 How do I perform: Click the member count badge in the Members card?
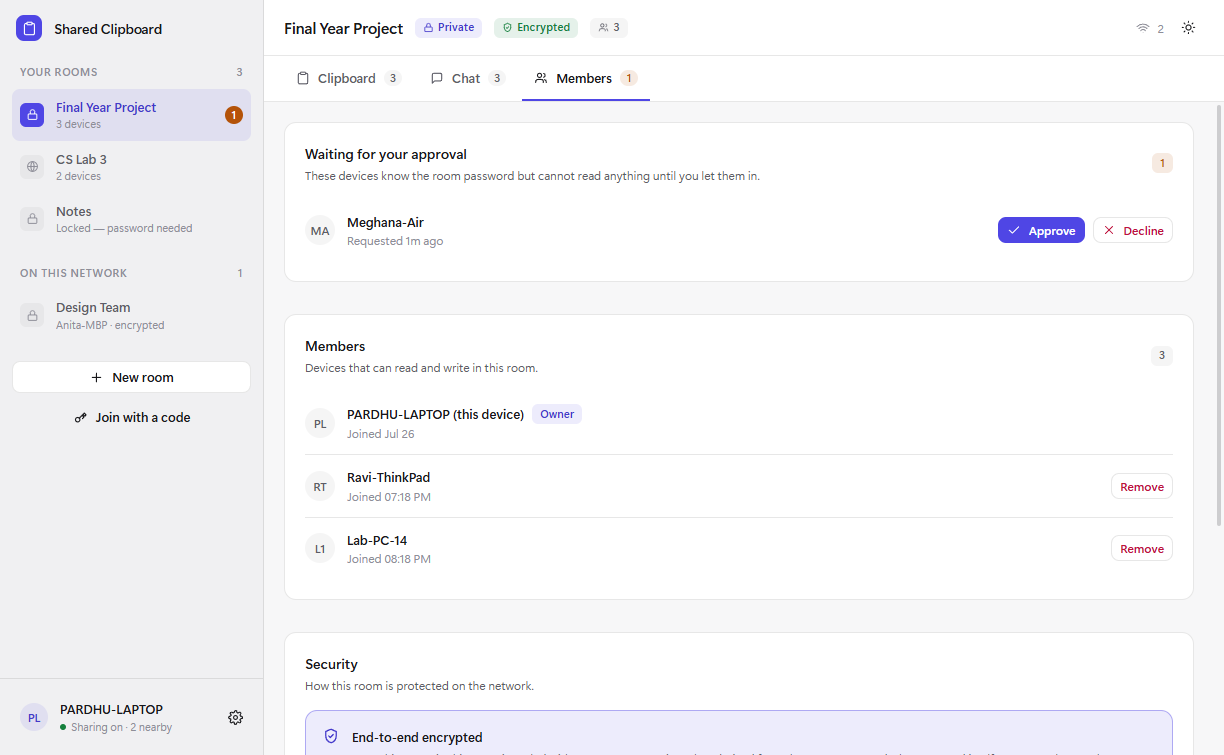click(1162, 355)
